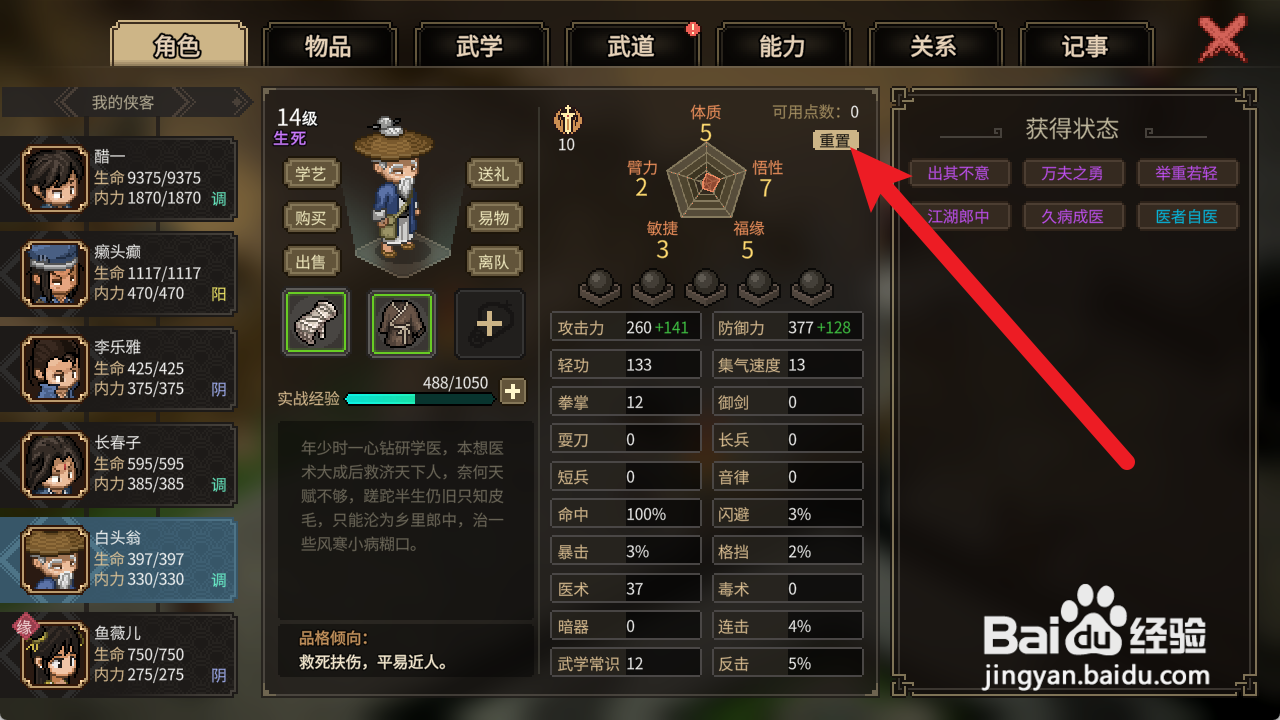Screen dimensions: 1280x720
Task: Click the 重置 reset points button
Action: click(x=836, y=141)
